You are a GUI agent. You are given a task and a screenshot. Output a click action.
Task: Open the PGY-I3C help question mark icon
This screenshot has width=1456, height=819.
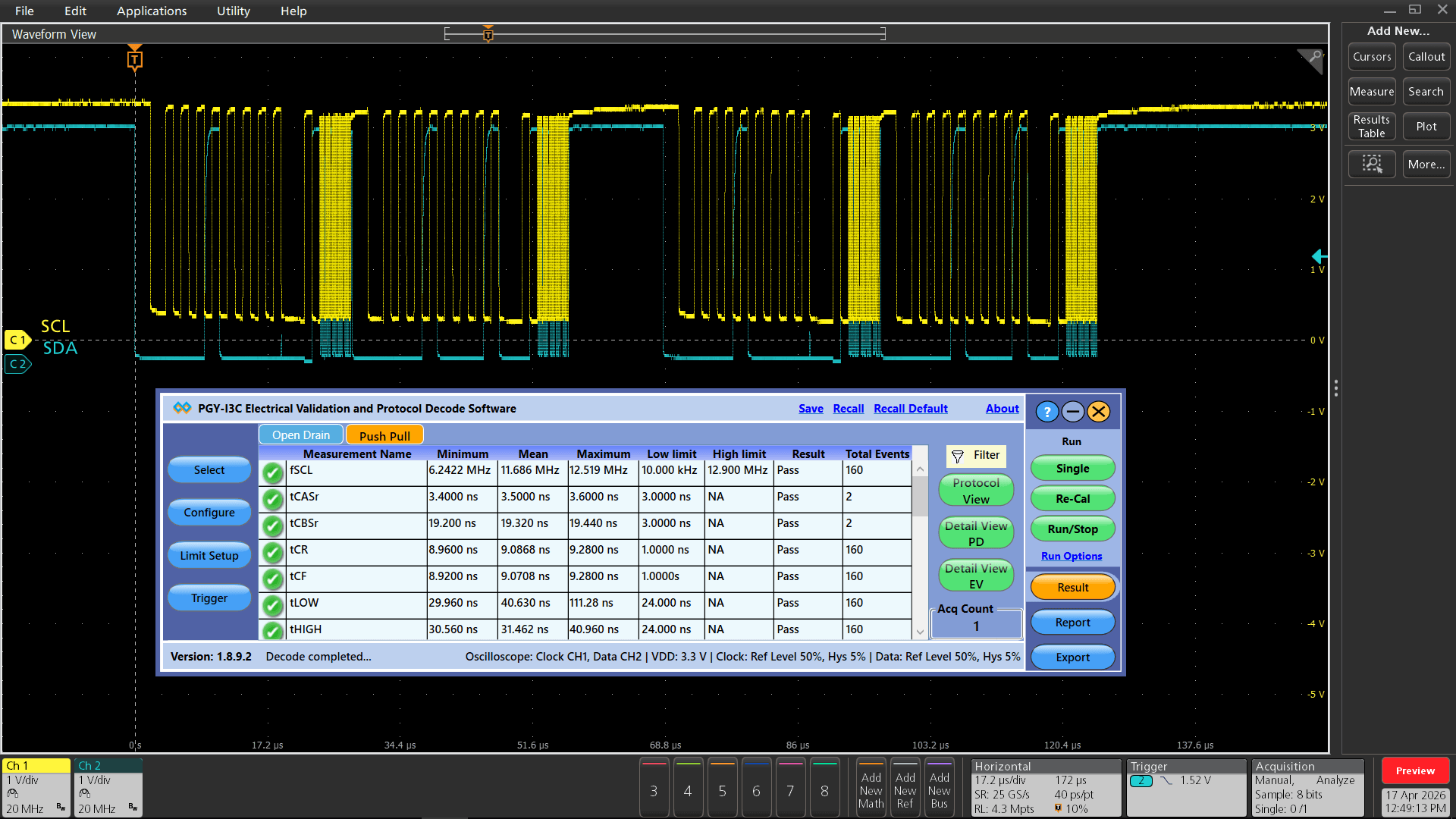(x=1046, y=412)
